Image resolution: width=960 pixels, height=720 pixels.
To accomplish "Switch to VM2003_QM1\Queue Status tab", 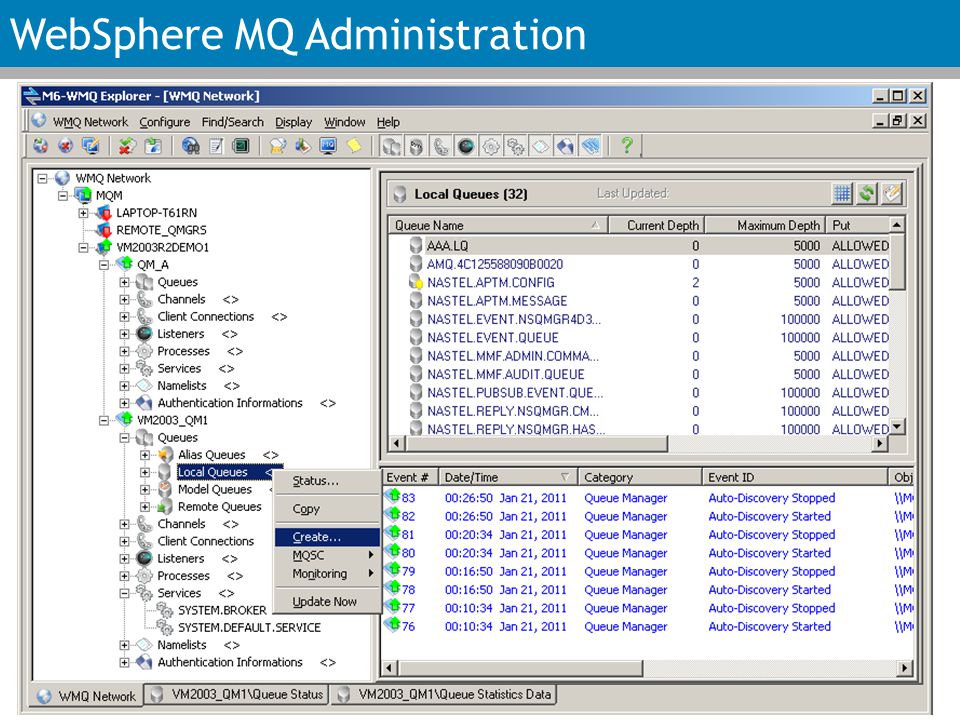I will 238,694.
